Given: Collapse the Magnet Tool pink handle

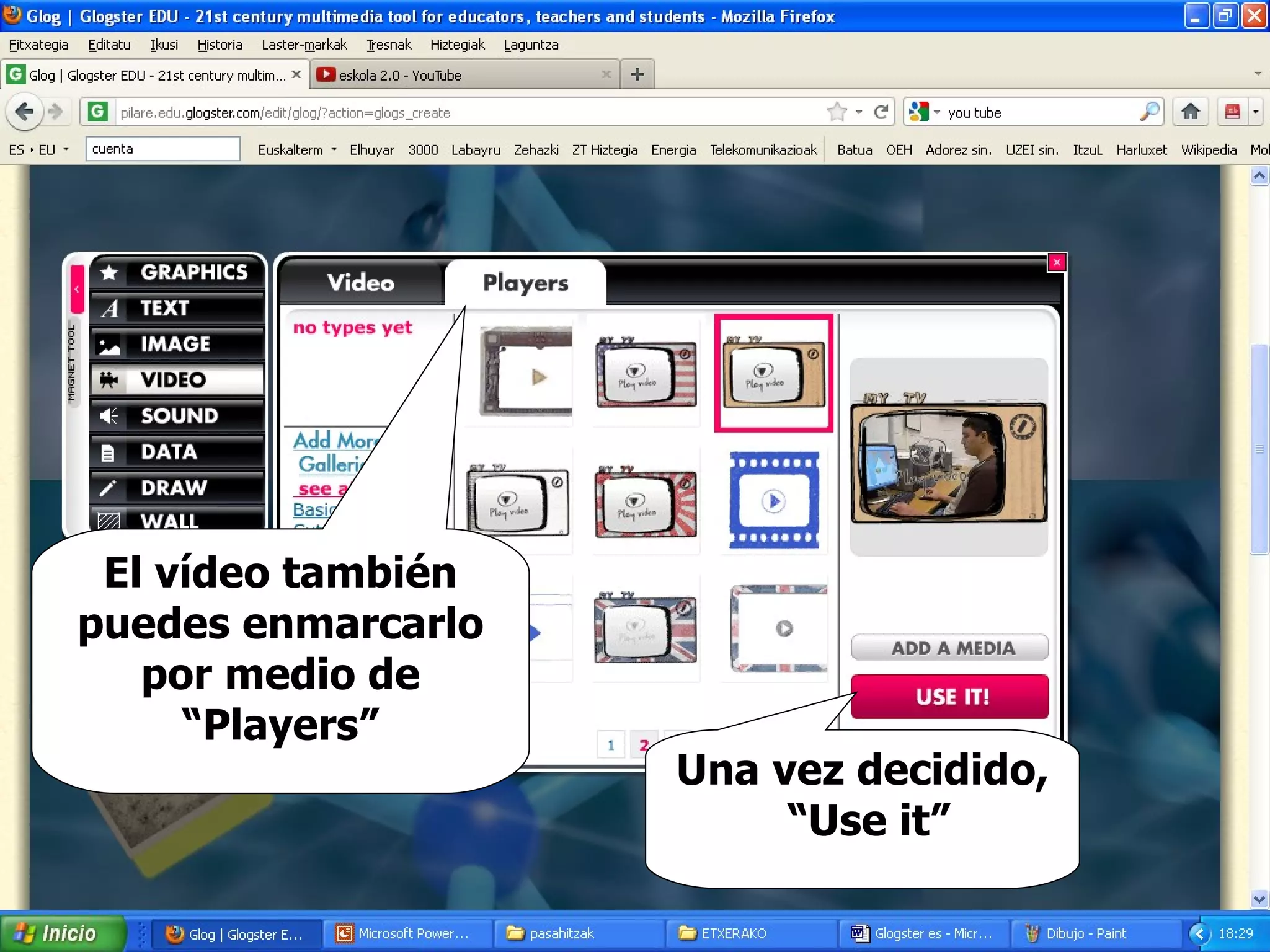Looking at the screenshot, I should pyautogui.click(x=77, y=289).
